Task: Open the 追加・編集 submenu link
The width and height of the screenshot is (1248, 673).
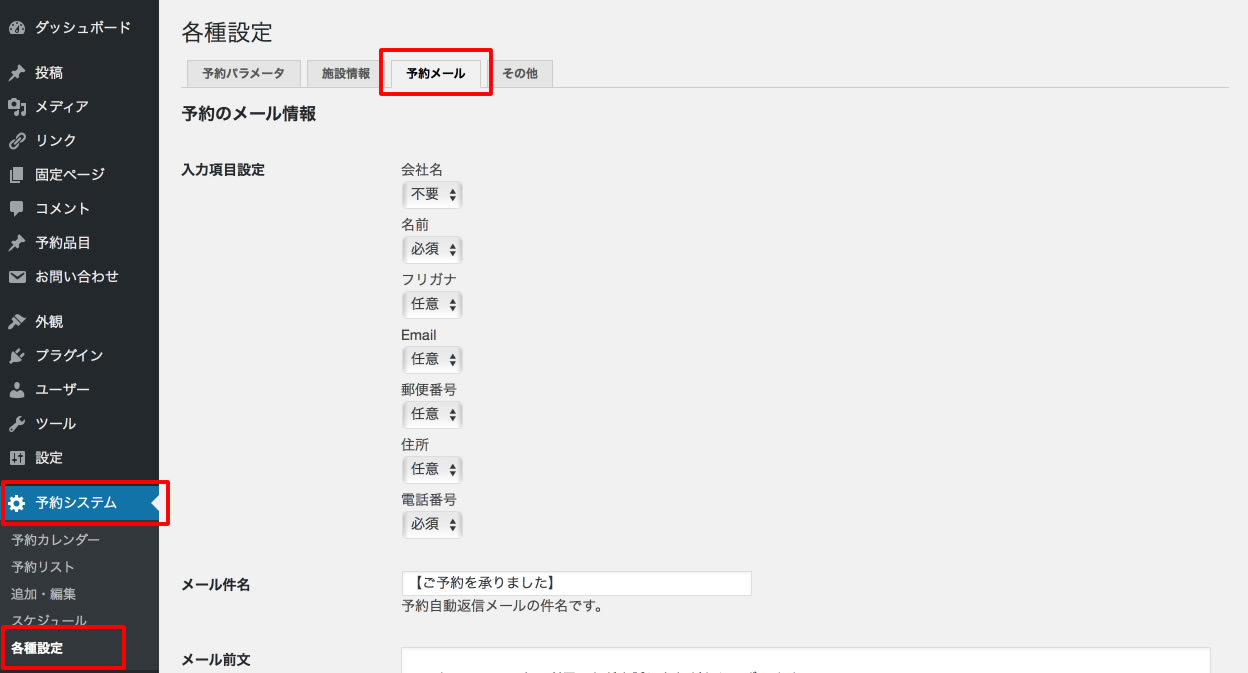Action: pyautogui.click(x=44, y=594)
